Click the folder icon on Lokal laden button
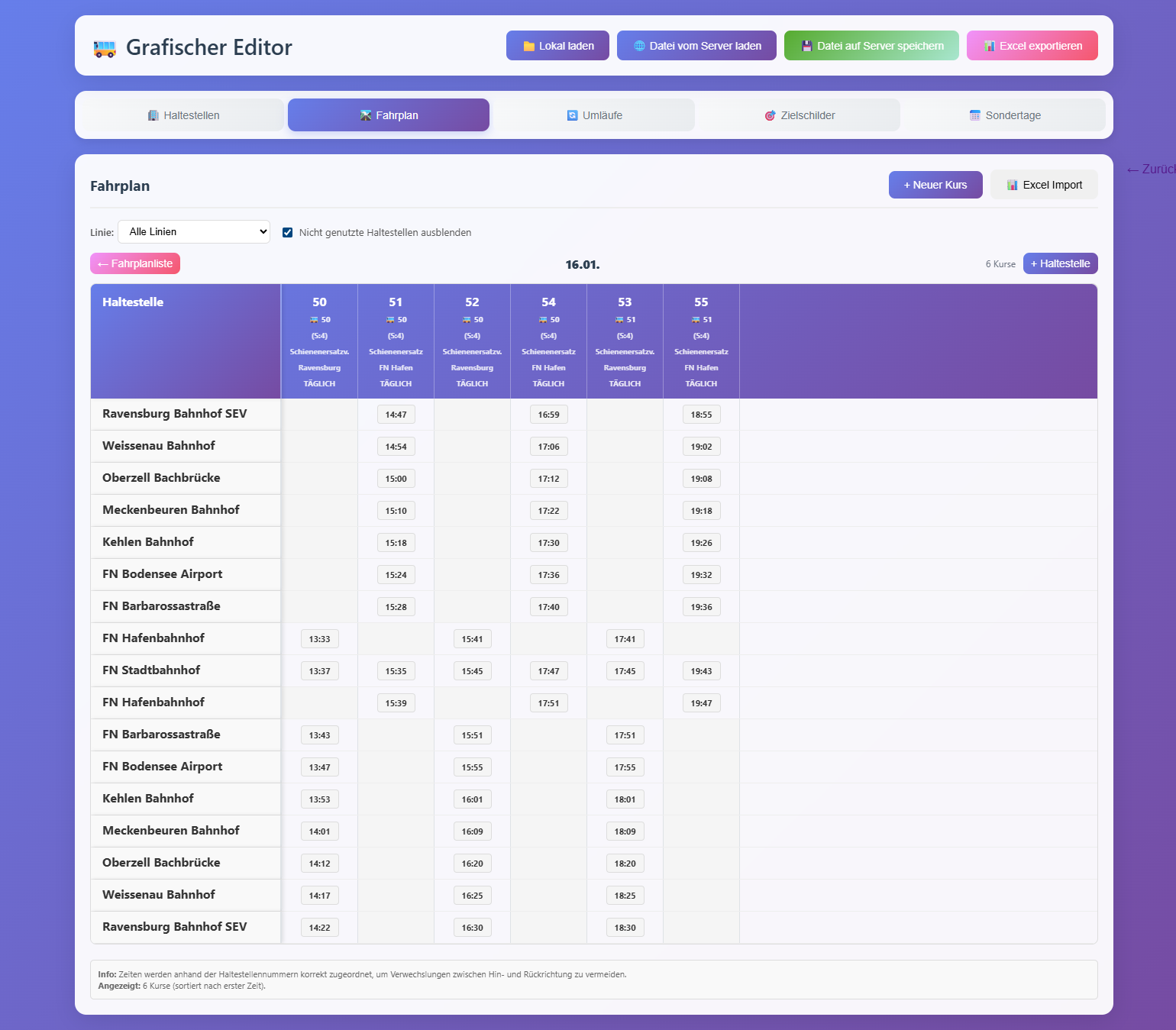 click(x=528, y=45)
